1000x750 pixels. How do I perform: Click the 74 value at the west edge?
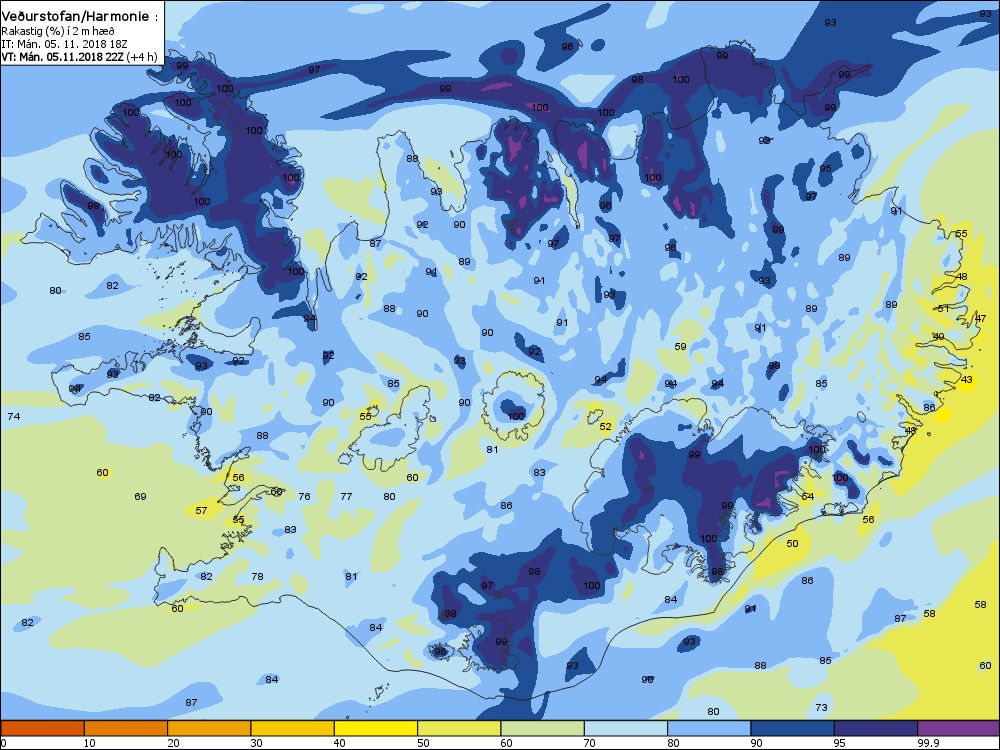[14, 416]
